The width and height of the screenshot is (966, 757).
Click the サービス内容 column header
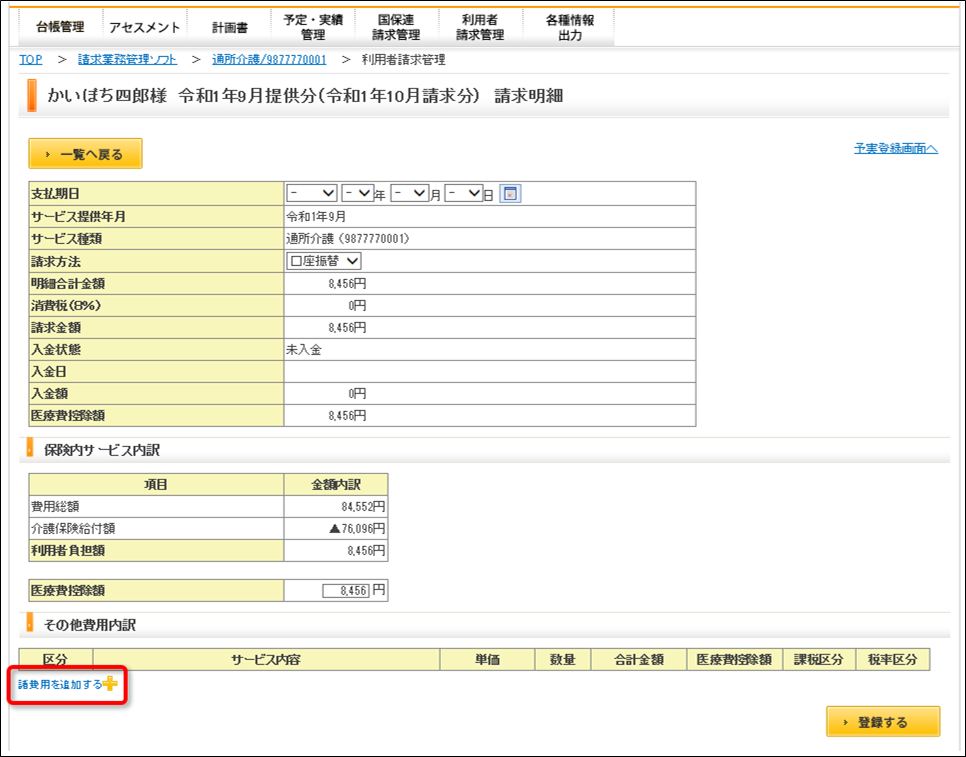tap(266, 660)
